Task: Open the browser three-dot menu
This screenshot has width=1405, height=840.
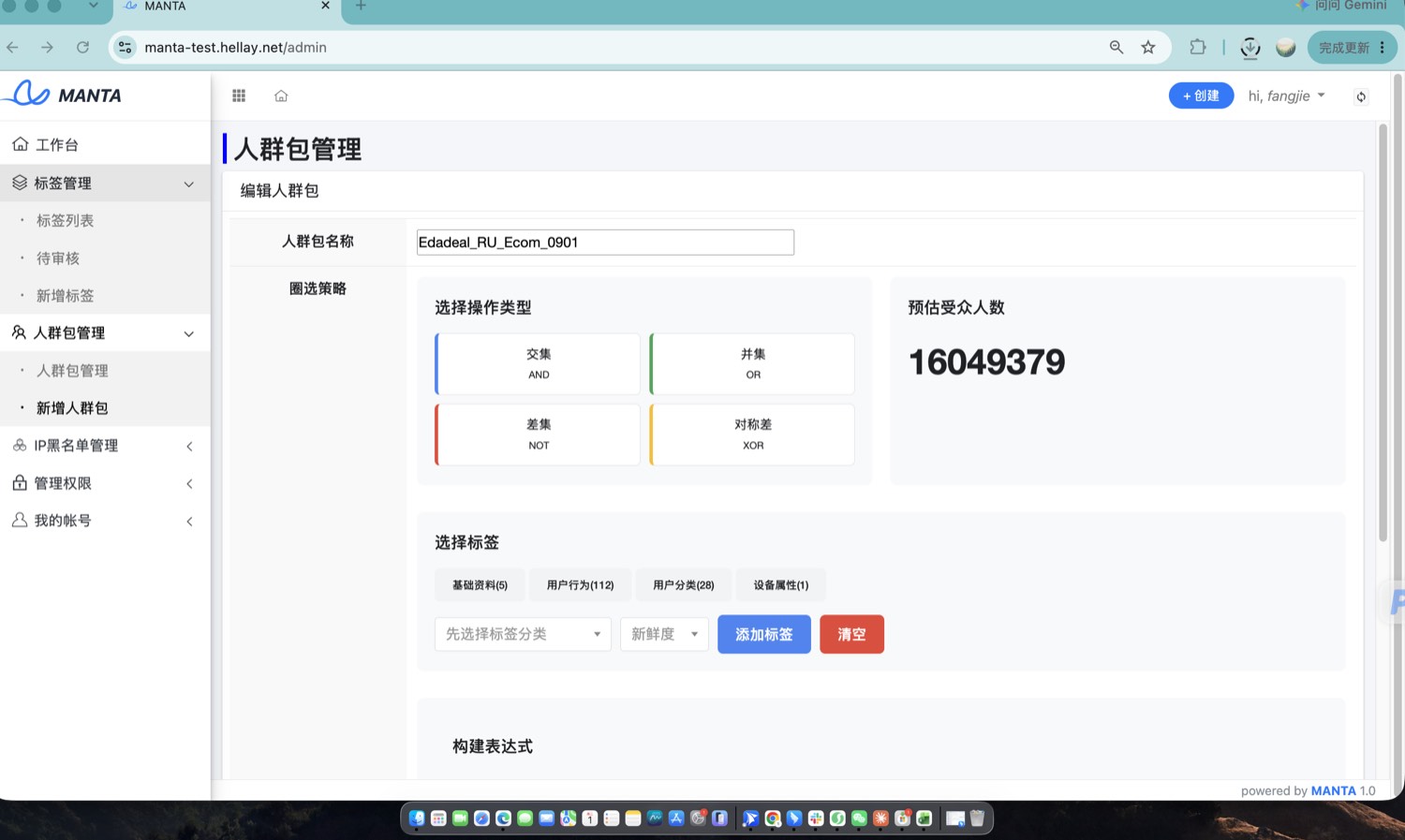Action: [1382, 47]
